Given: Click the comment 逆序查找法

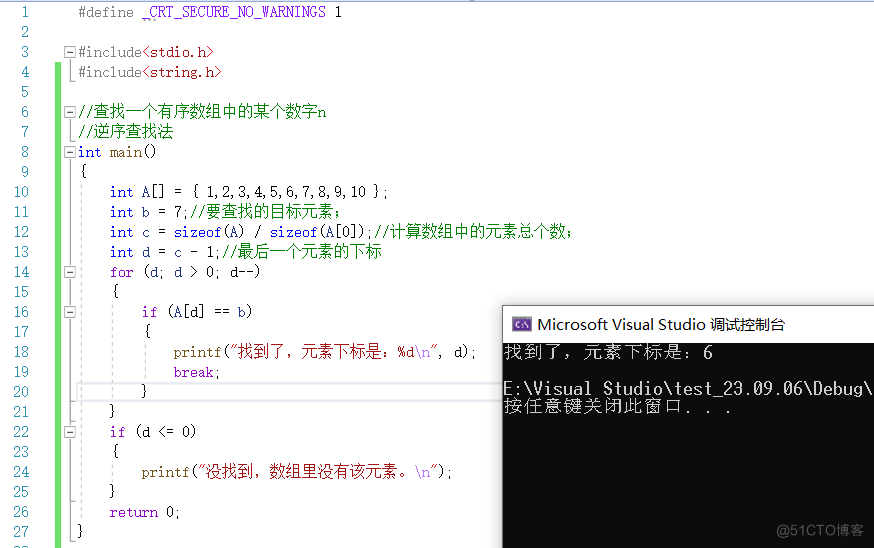Looking at the screenshot, I should [x=126, y=132].
